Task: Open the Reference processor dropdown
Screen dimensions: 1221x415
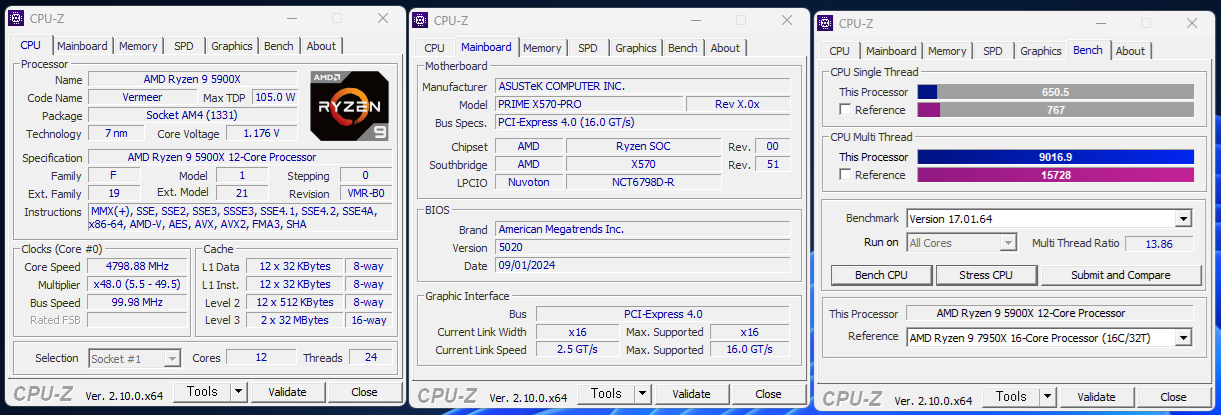Action: click(x=1184, y=338)
